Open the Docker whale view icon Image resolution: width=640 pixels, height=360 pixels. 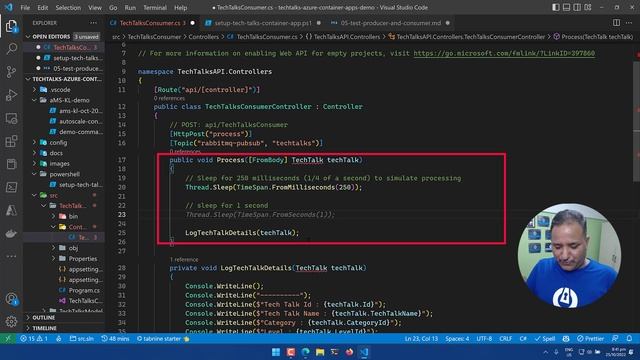pos(11,233)
